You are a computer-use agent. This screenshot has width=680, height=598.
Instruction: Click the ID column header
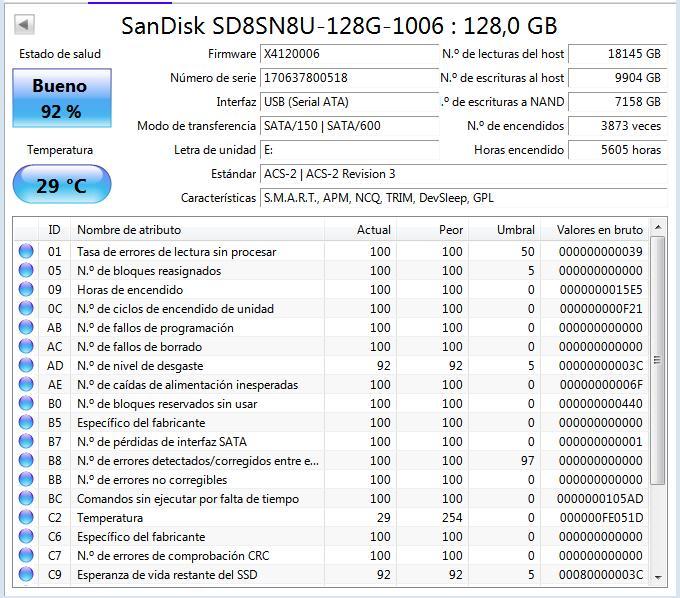(x=54, y=230)
